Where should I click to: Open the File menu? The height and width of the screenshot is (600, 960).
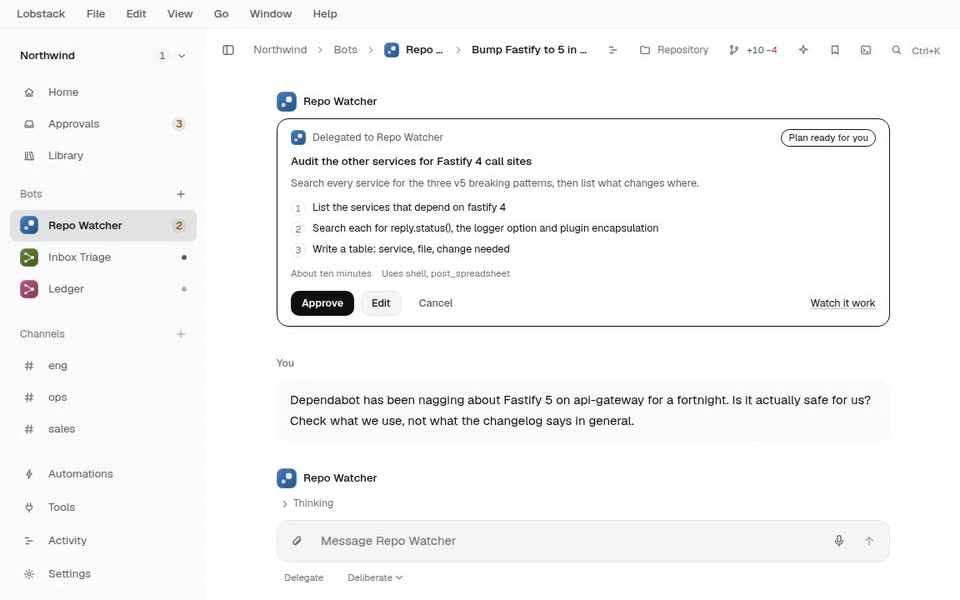pos(96,13)
